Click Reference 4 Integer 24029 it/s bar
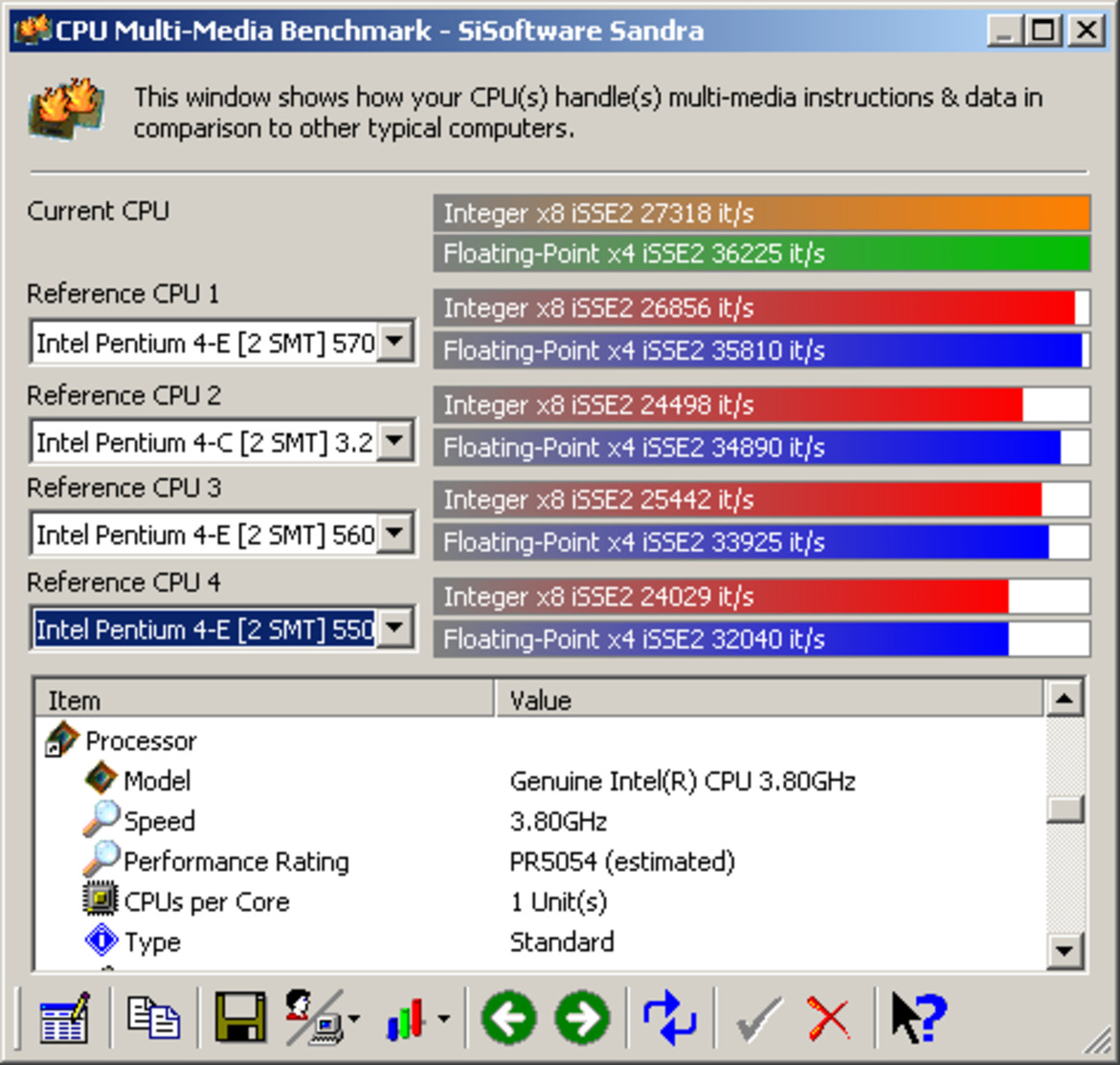1120x1065 pixels. [x=761, y=596]
